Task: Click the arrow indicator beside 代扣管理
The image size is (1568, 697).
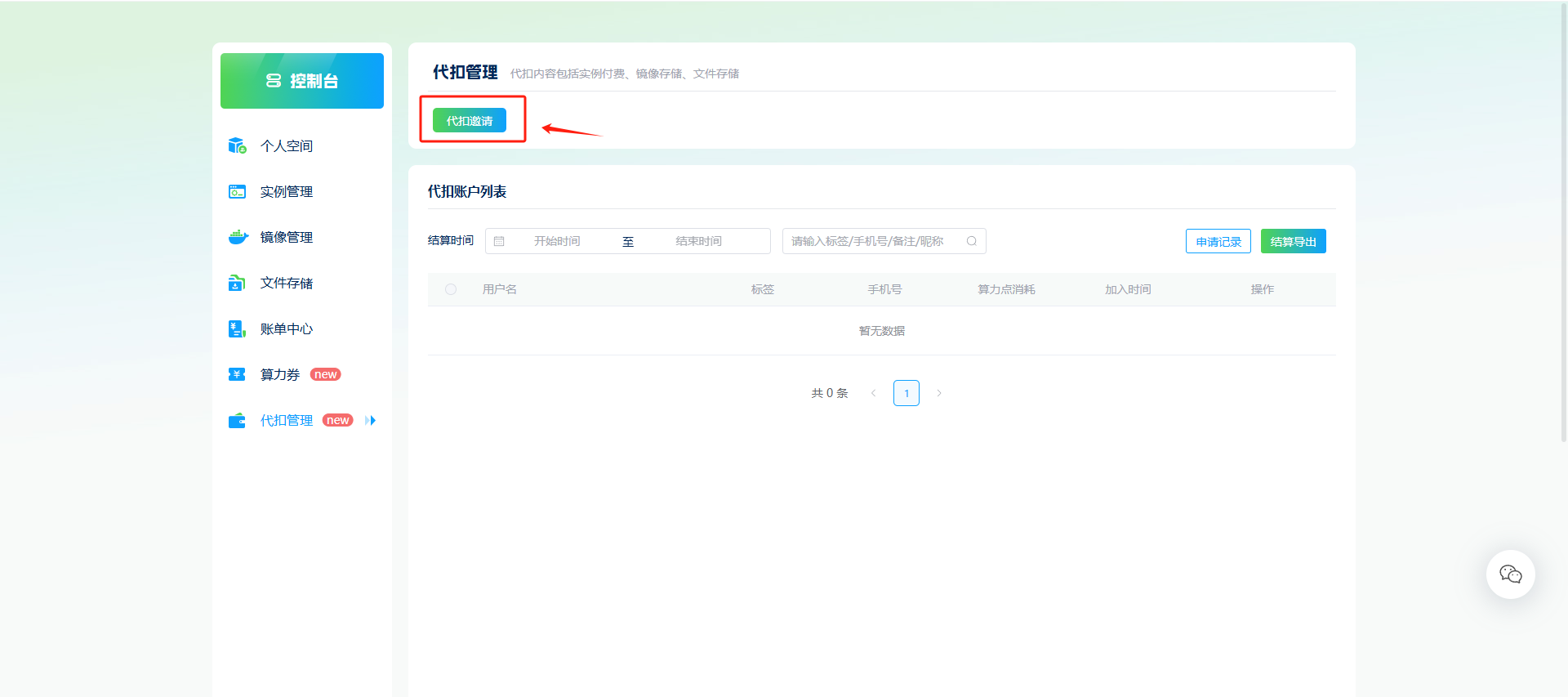Action: [371, 420]
